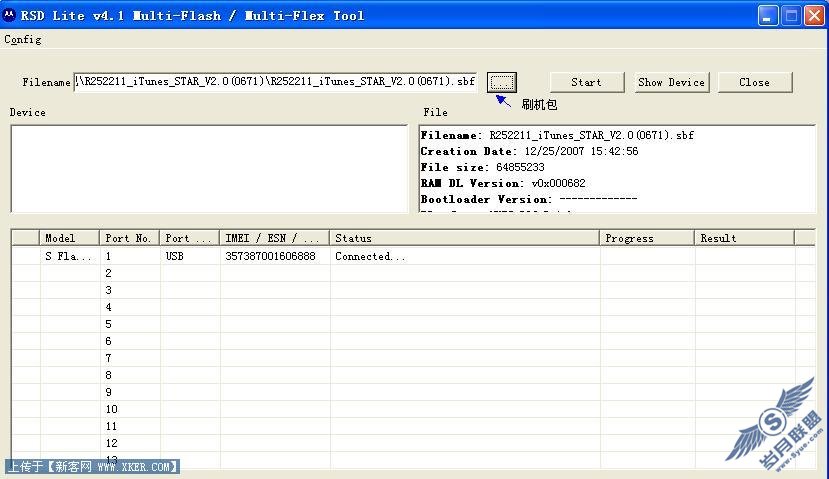829x479 pixels.
Task: Click the Close button next to Show Device
Action: [755, 82]
